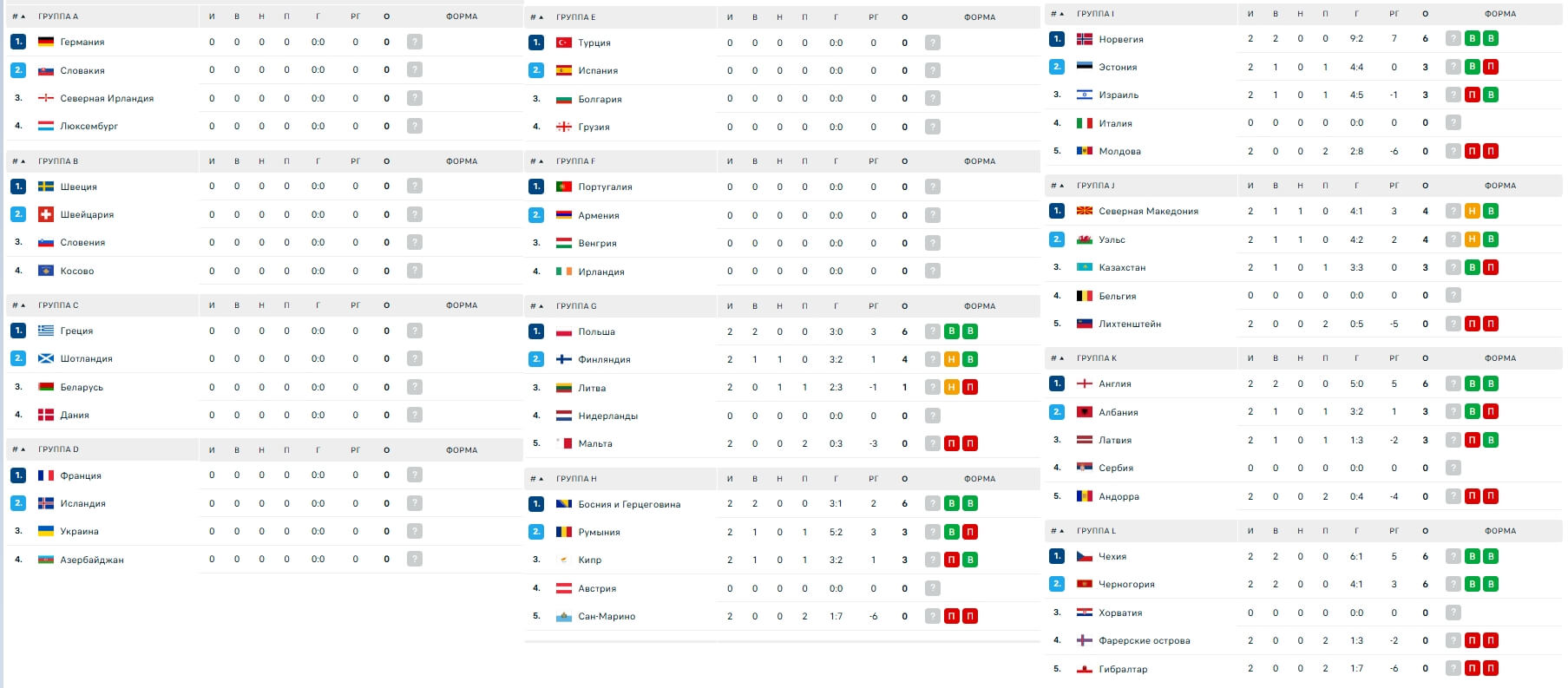The width and height of the screenshot is (1568, 688).
Task: Open the Босния и Герцеговина team link
Action: click(629, 504)
